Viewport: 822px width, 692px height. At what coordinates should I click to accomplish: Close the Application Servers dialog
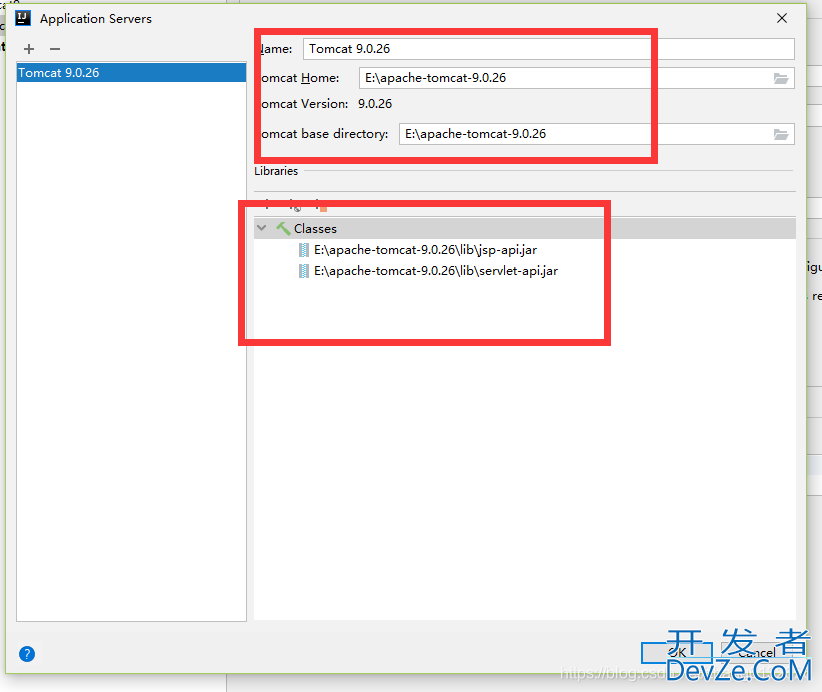782,18
